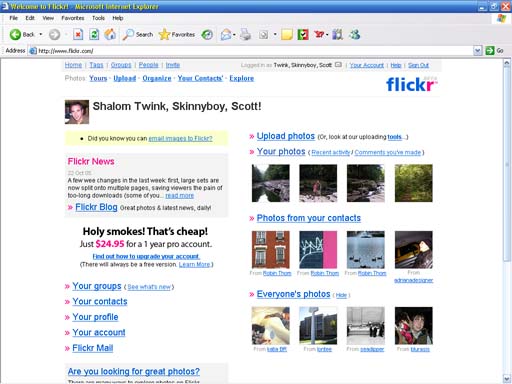512x384 pixels.
Task: Click read more in Flickr News
Action: [179, 196]
